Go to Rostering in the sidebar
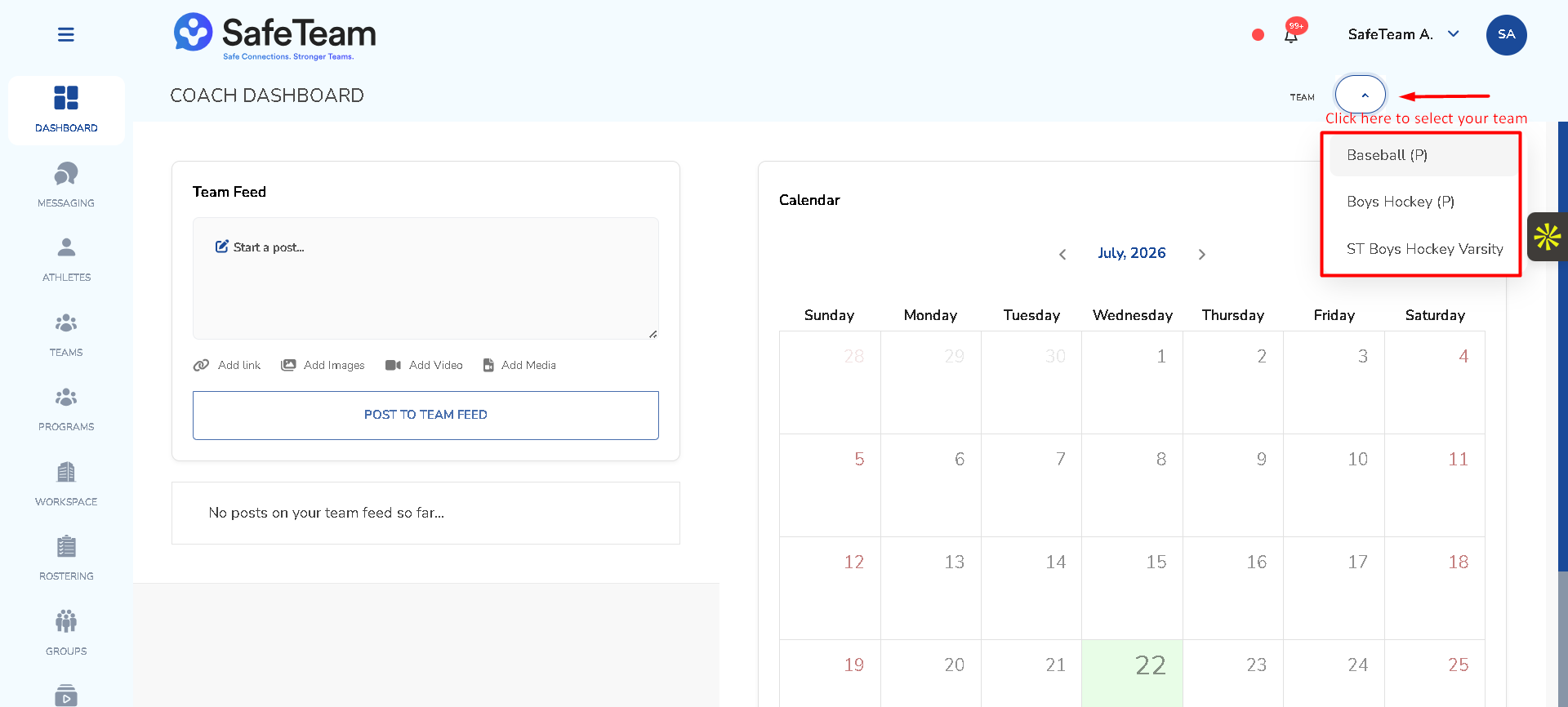 [x=66, y=558]
